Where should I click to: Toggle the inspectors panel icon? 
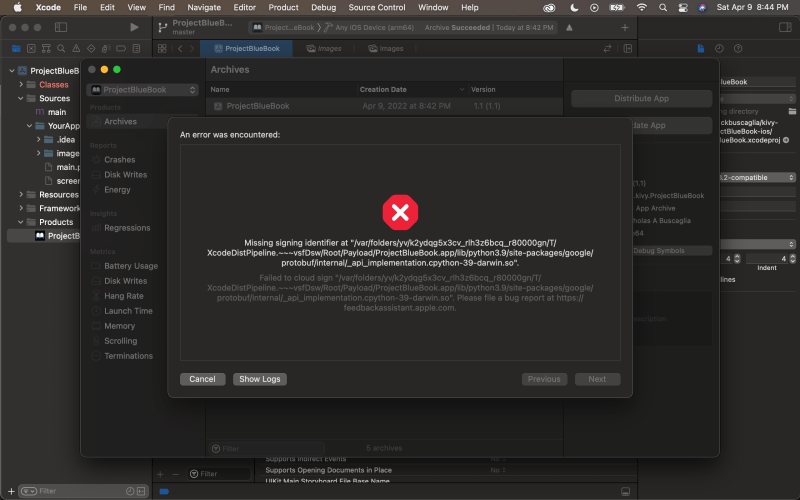[x=785, y=27]
